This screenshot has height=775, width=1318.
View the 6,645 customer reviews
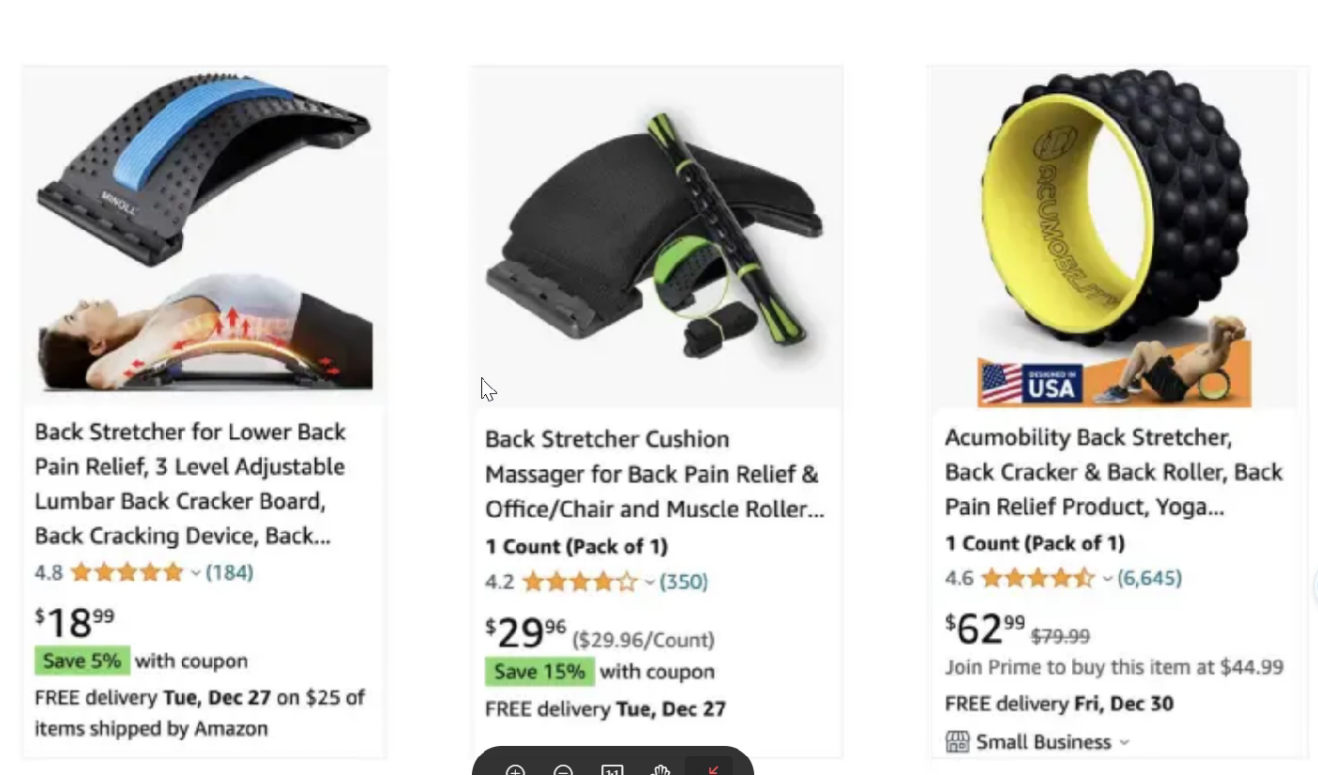pyautogui.click(x=1149, y=578)
